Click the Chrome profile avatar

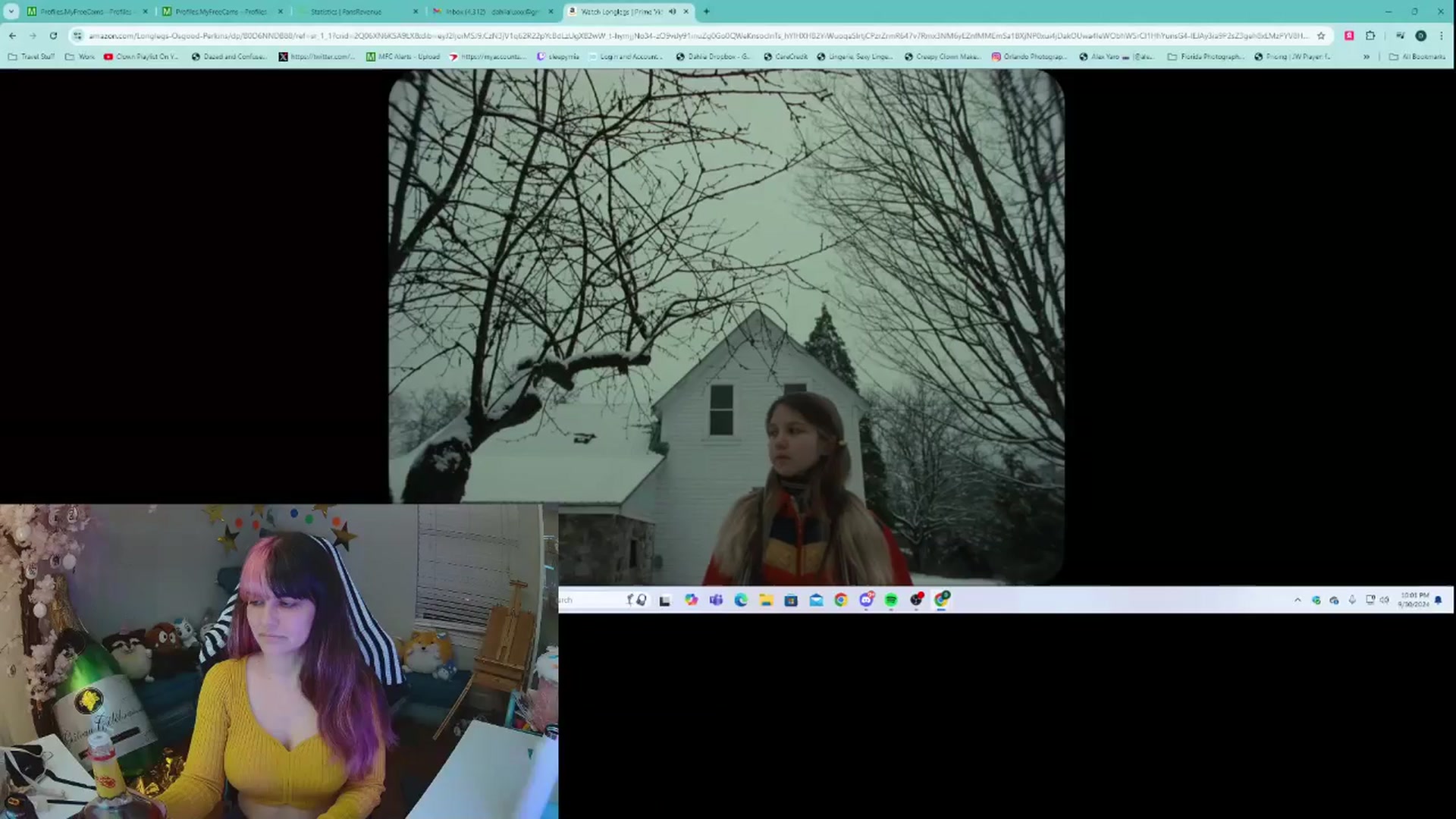pos(1421,36)
